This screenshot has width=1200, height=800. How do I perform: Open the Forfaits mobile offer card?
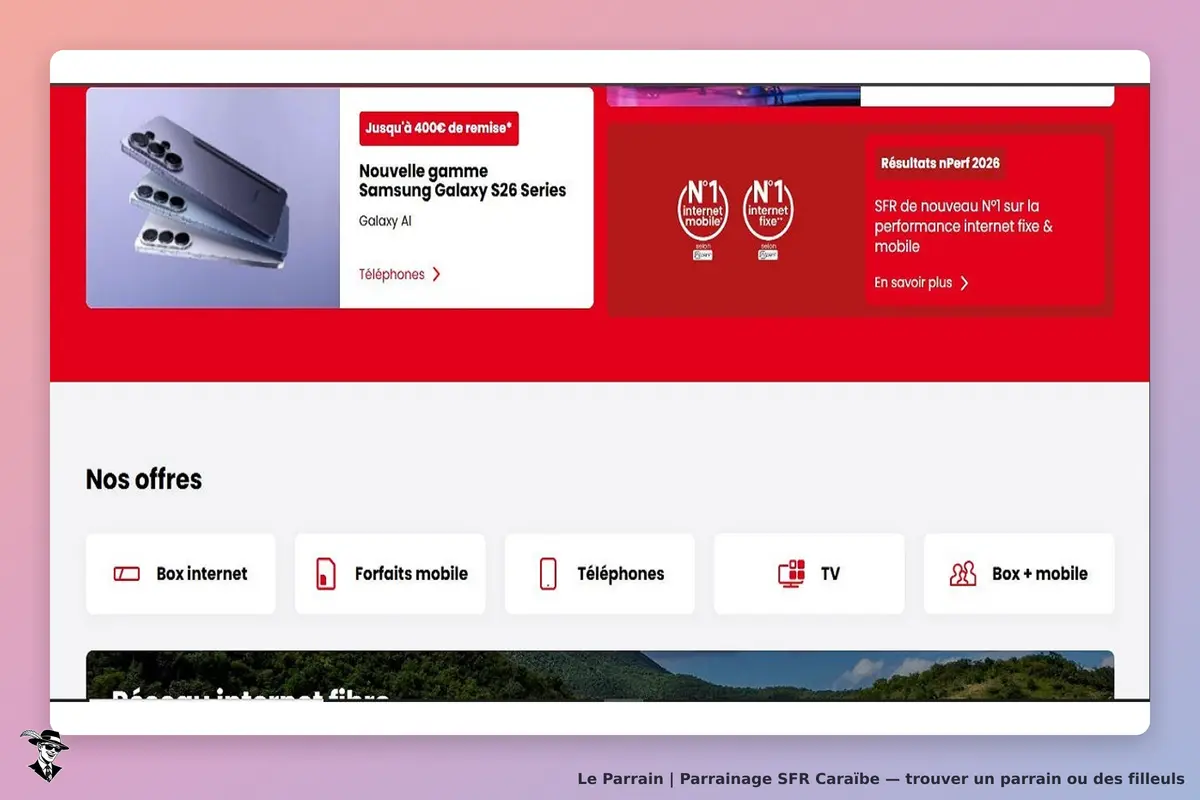[x=390, y=574]
